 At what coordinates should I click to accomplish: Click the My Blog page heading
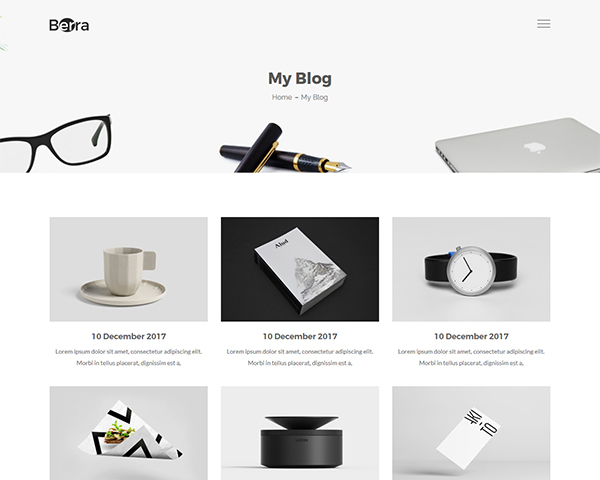click(300, 78)
